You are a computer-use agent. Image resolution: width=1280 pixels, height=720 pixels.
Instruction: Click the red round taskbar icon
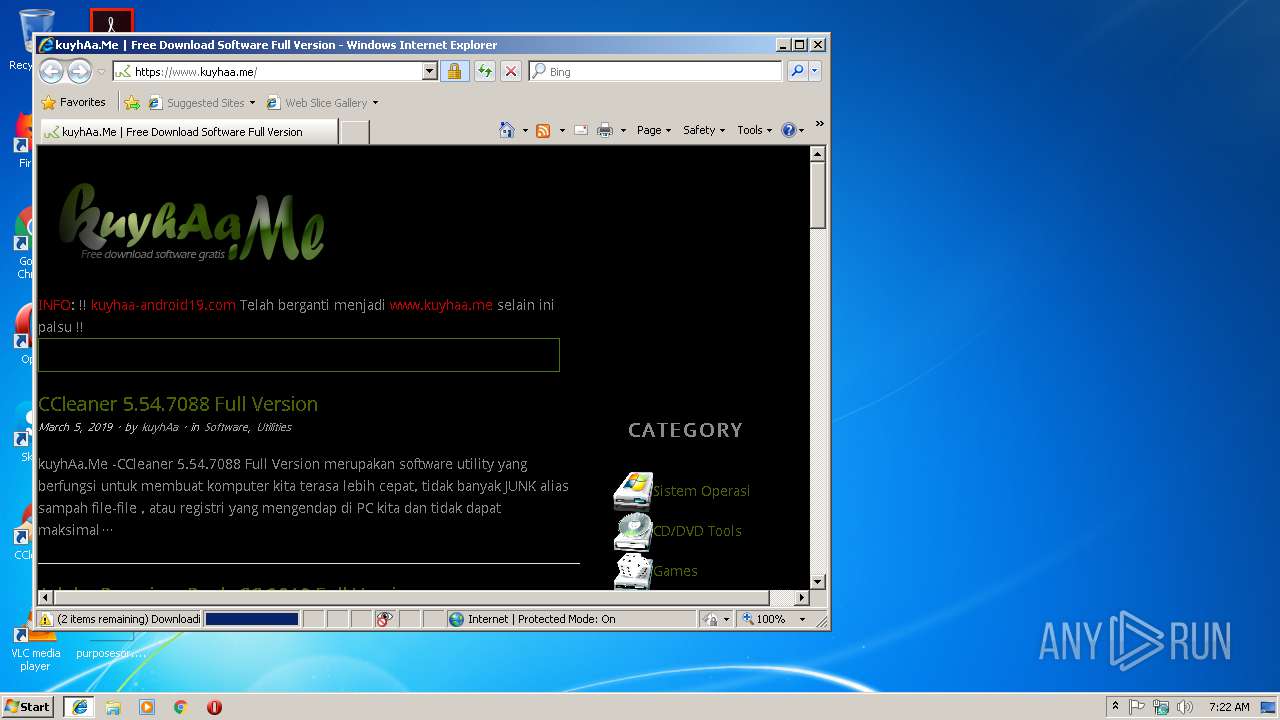214,707
